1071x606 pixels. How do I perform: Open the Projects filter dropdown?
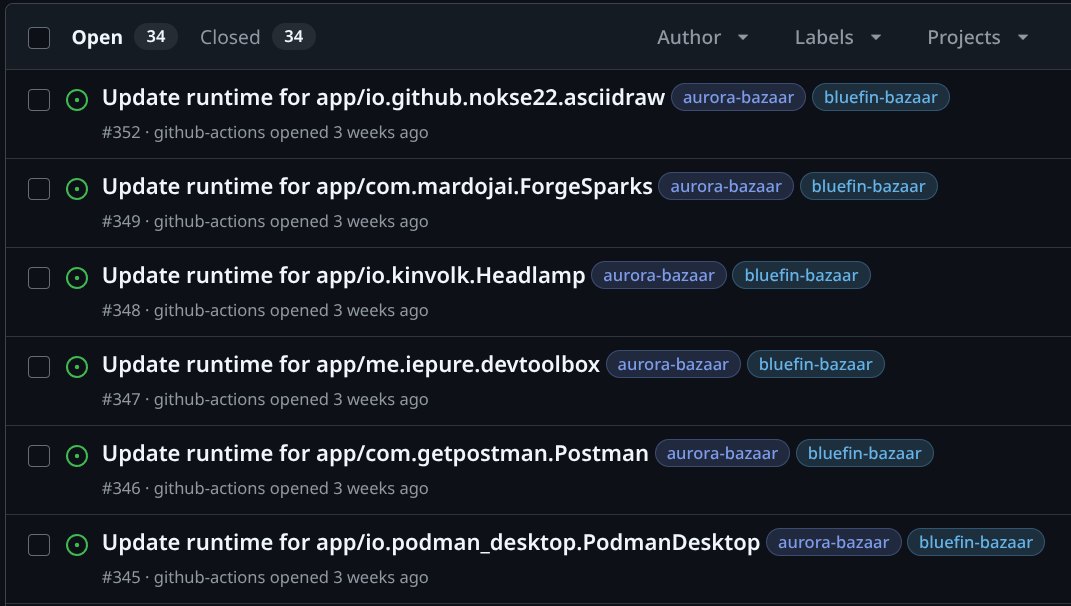(978, 37)
